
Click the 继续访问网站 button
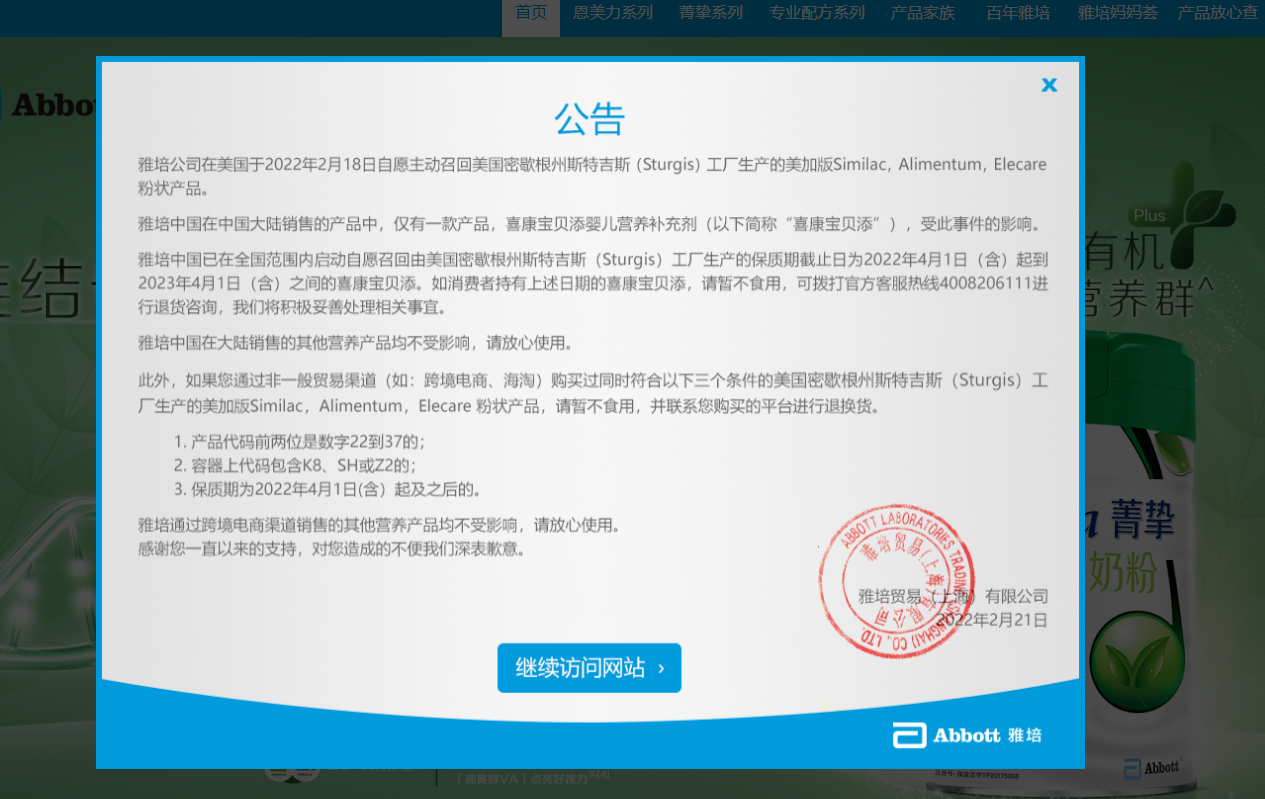589,668
